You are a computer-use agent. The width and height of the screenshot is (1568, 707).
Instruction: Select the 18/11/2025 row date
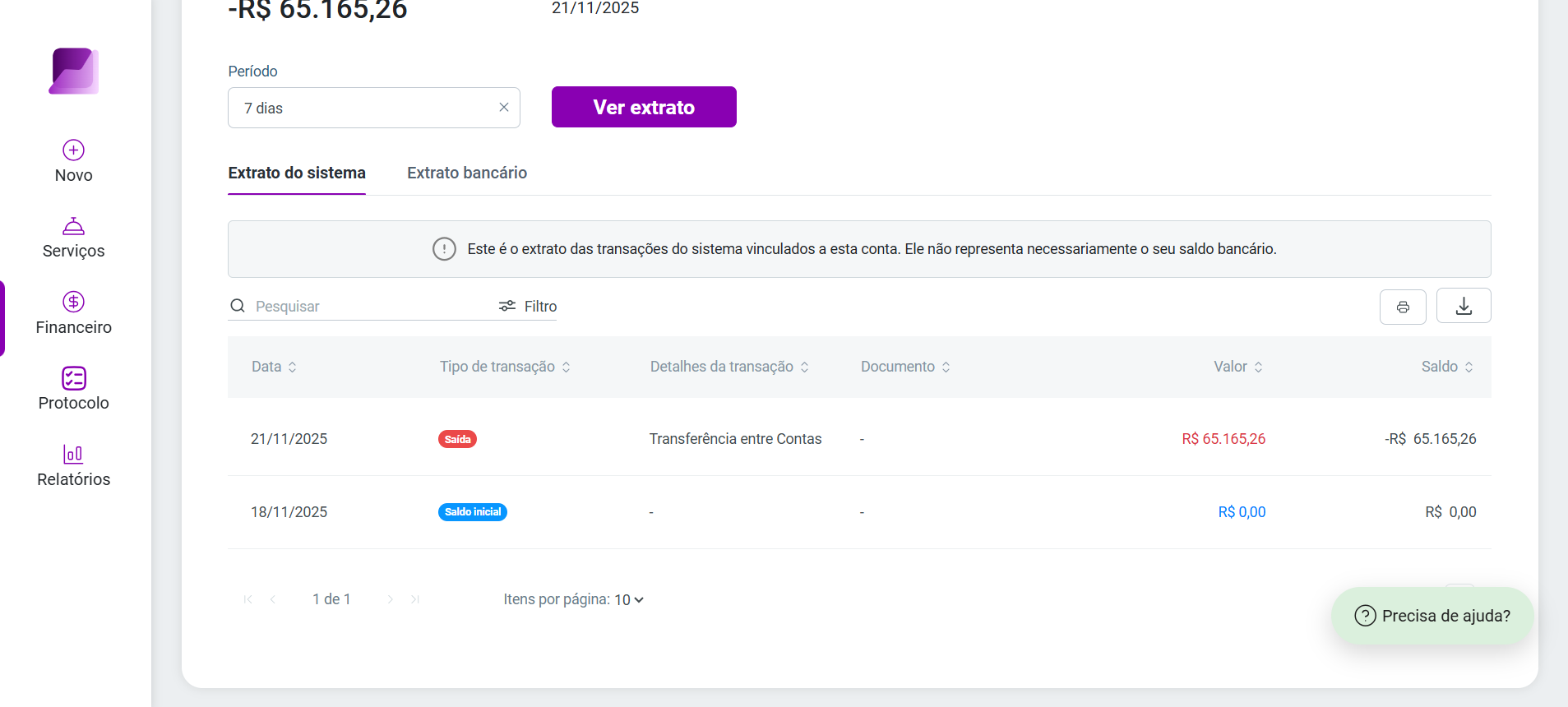click(x=289, y=512)
